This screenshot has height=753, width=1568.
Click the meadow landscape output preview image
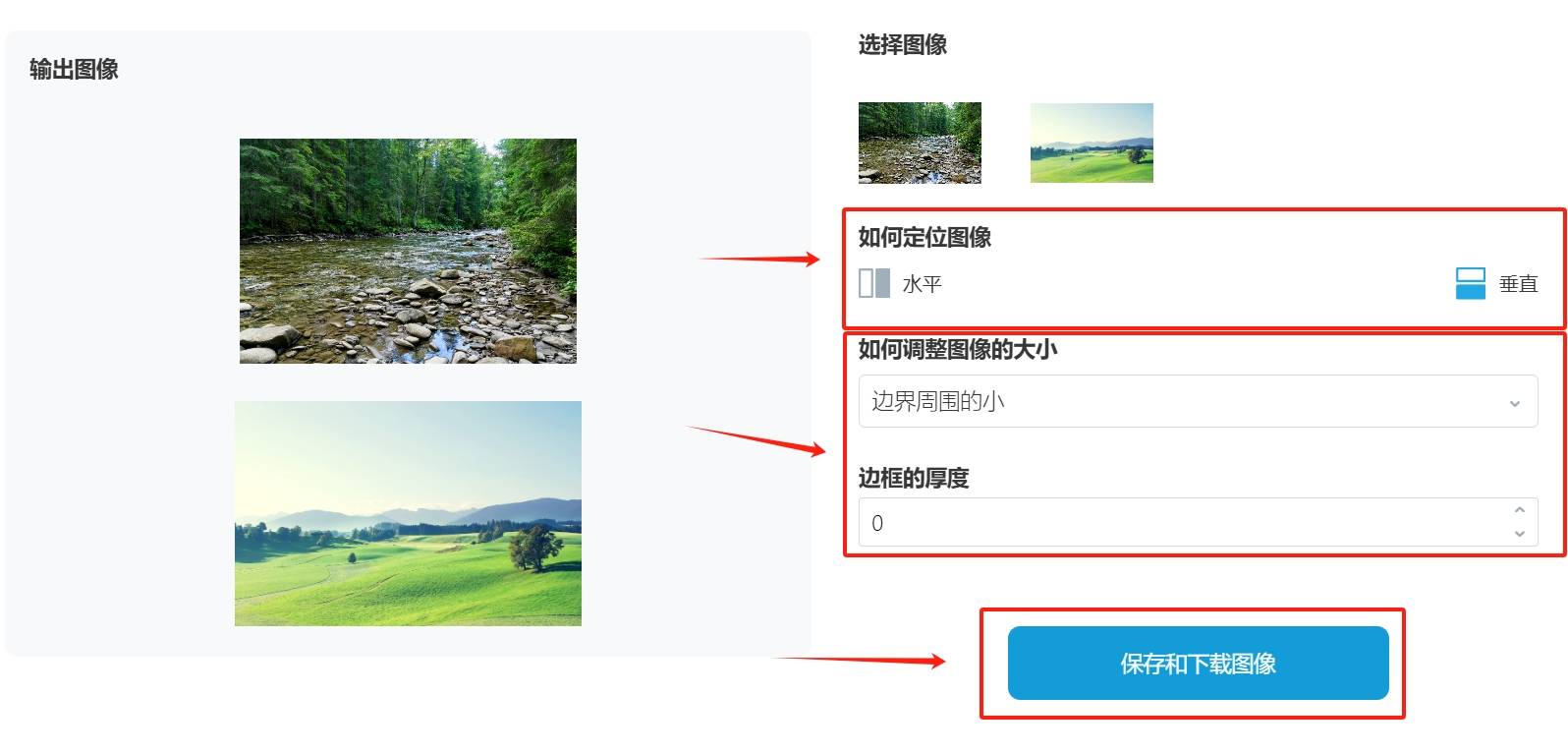coord(408,513)
